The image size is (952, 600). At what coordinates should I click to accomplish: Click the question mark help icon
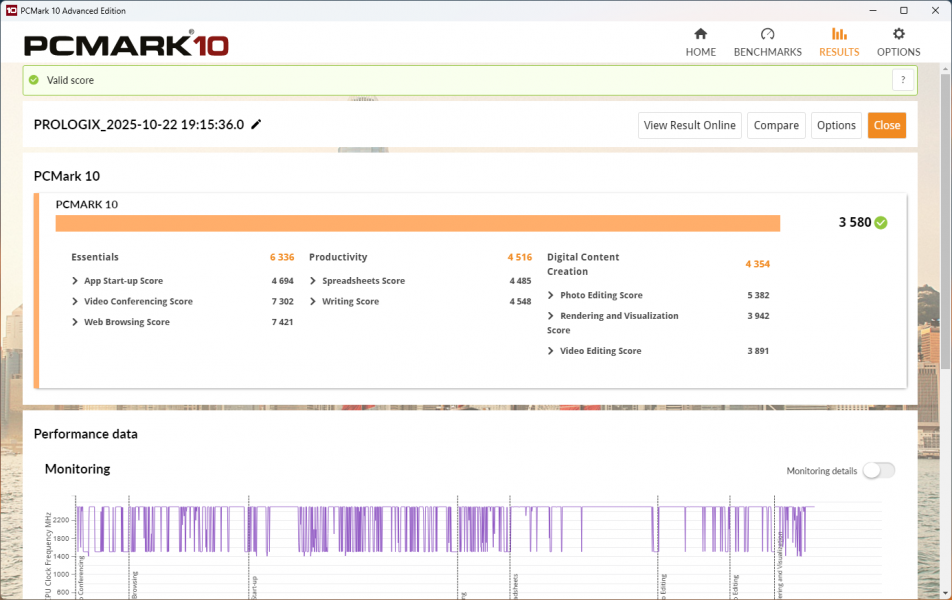[x=903, y=80]
